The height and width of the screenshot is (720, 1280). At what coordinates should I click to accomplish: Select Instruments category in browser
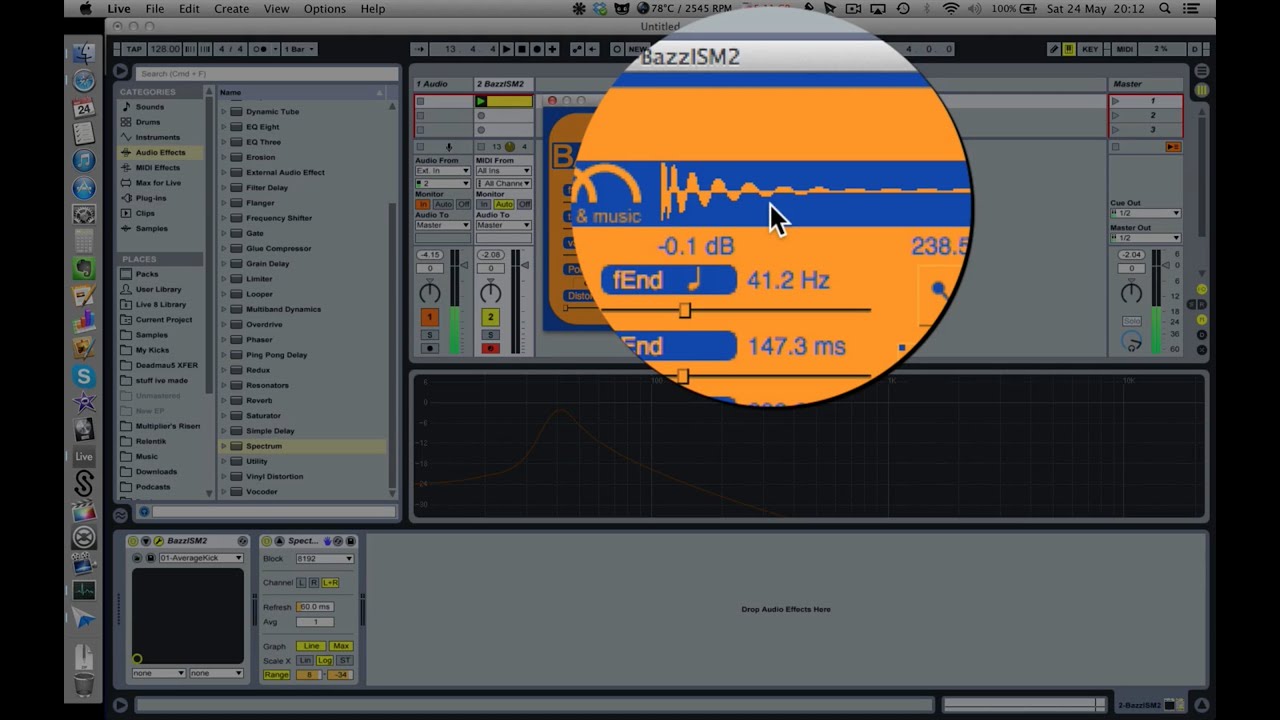(x=158, y=137)
